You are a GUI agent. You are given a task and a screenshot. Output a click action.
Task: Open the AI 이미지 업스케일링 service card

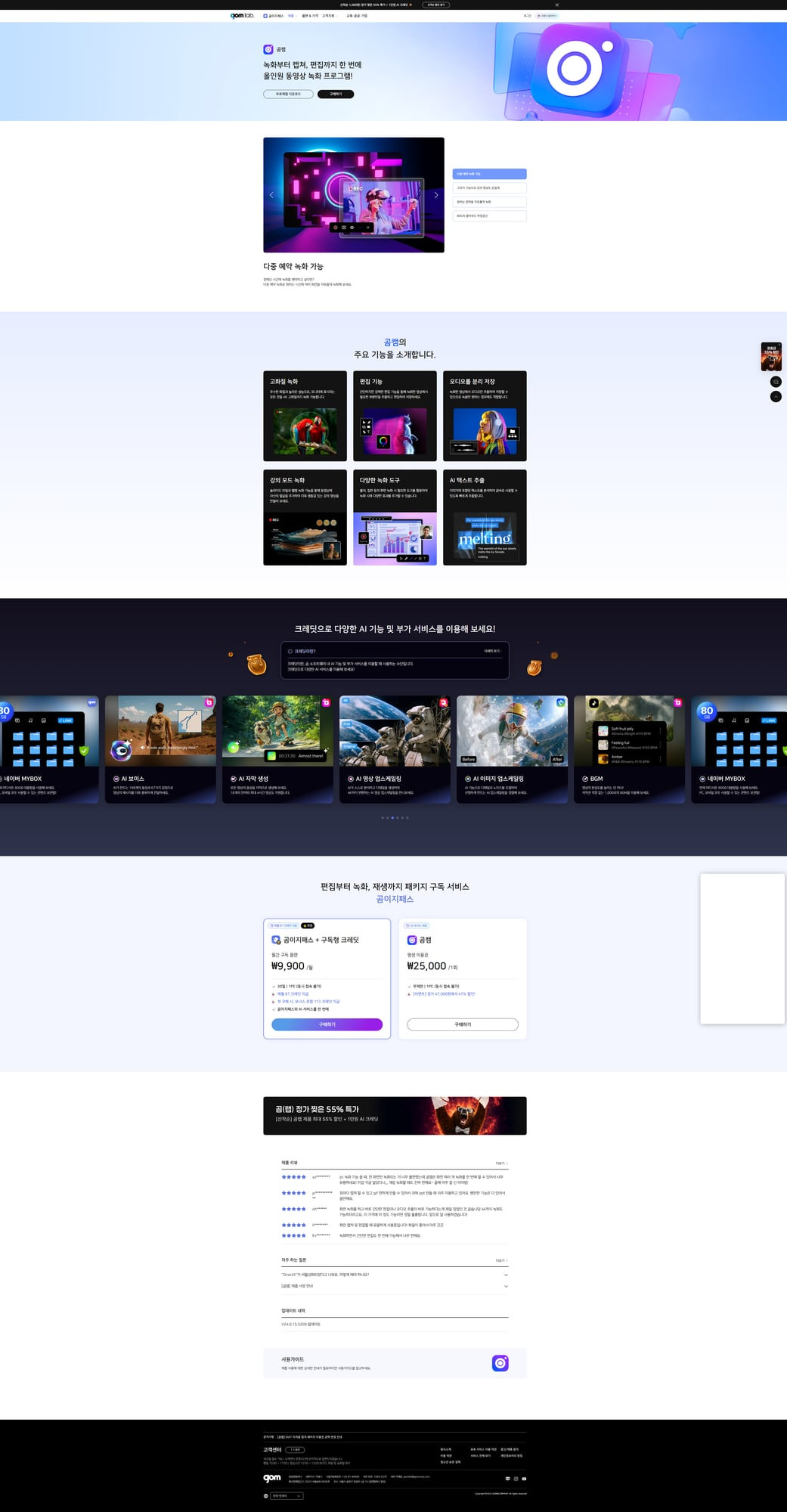tap(512, 749)
